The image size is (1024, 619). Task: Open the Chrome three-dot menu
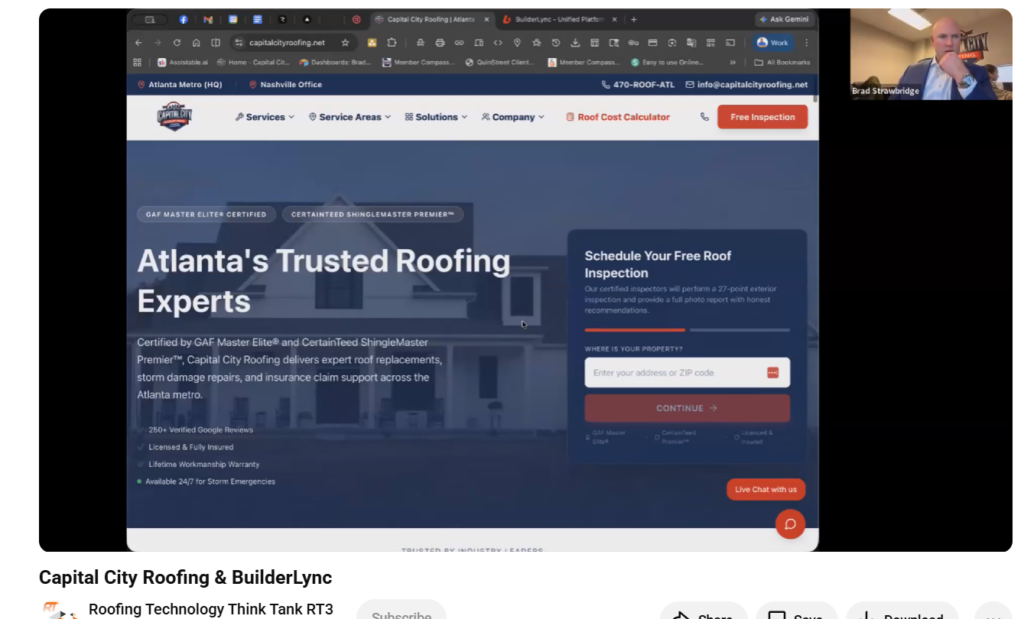(806, 43)
